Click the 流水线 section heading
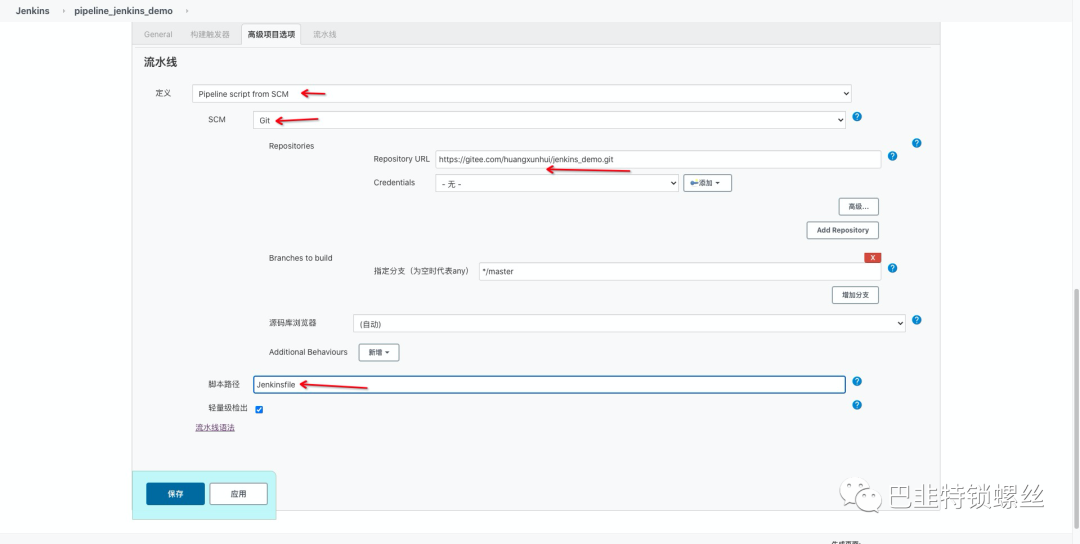Screen dimensions: 1080x544 pos(160,62)
